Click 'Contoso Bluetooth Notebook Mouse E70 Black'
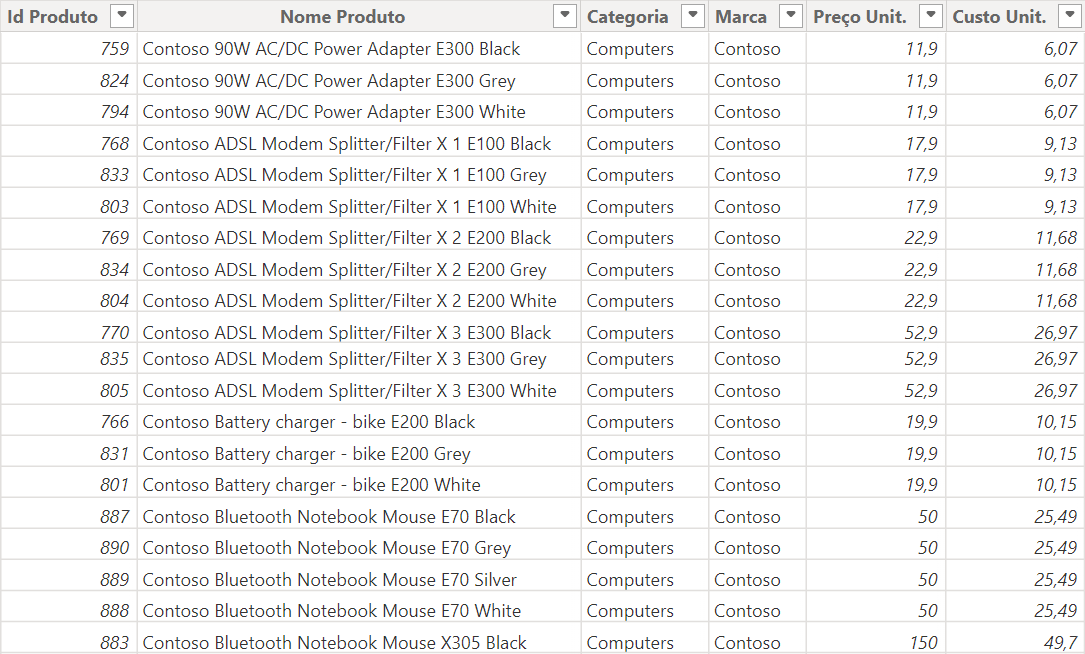This screenshot has width=1085, height=654. click(329, 517)
